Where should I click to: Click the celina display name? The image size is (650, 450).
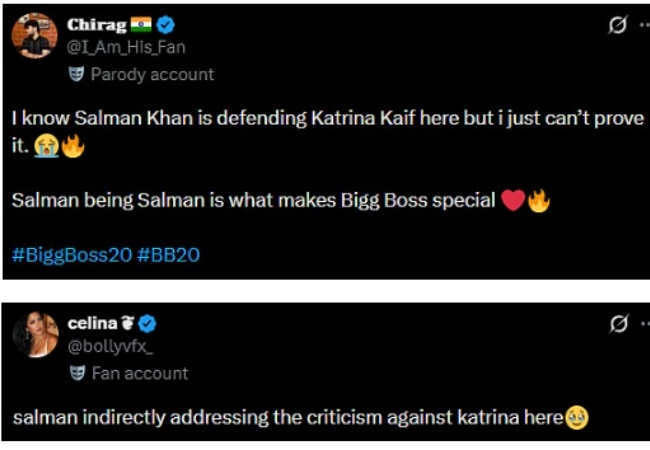coord(92,324)
